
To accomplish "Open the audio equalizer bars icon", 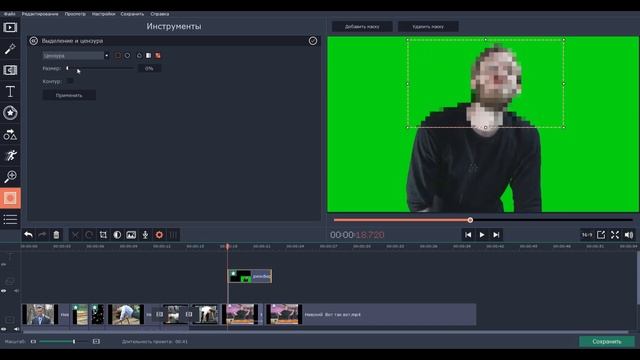I will [x=173, y=235].
